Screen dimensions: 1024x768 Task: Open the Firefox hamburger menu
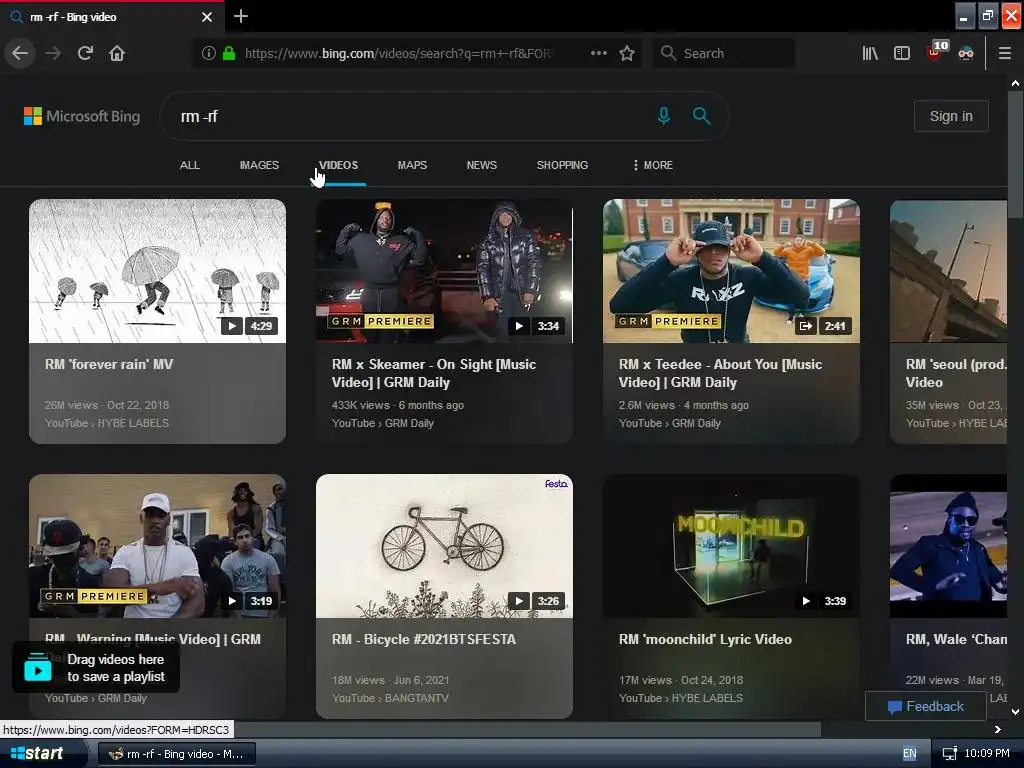click(1005, 53)
